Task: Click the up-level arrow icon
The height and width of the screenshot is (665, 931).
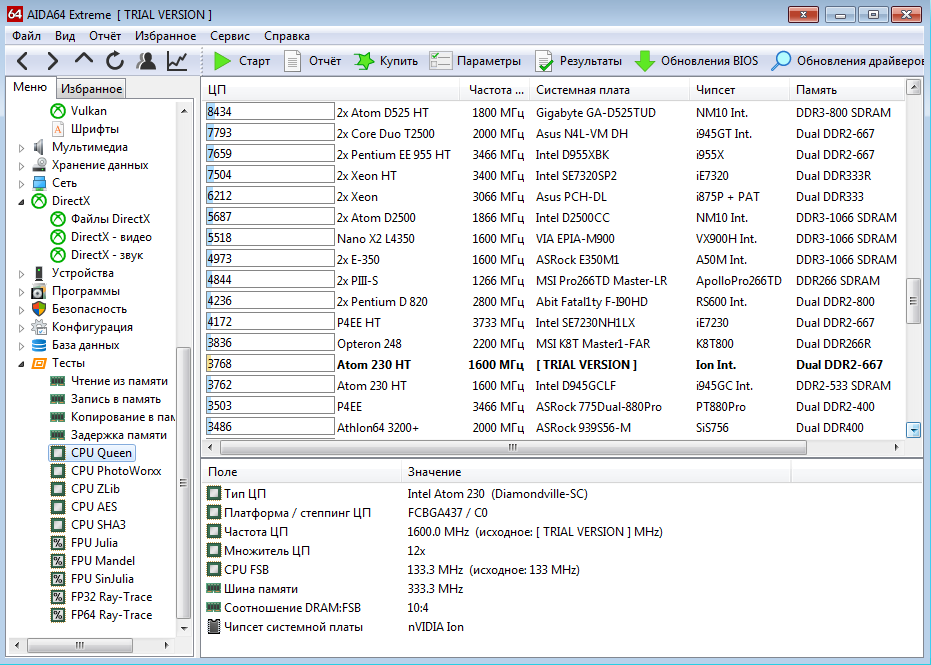Action: point(84,60)
